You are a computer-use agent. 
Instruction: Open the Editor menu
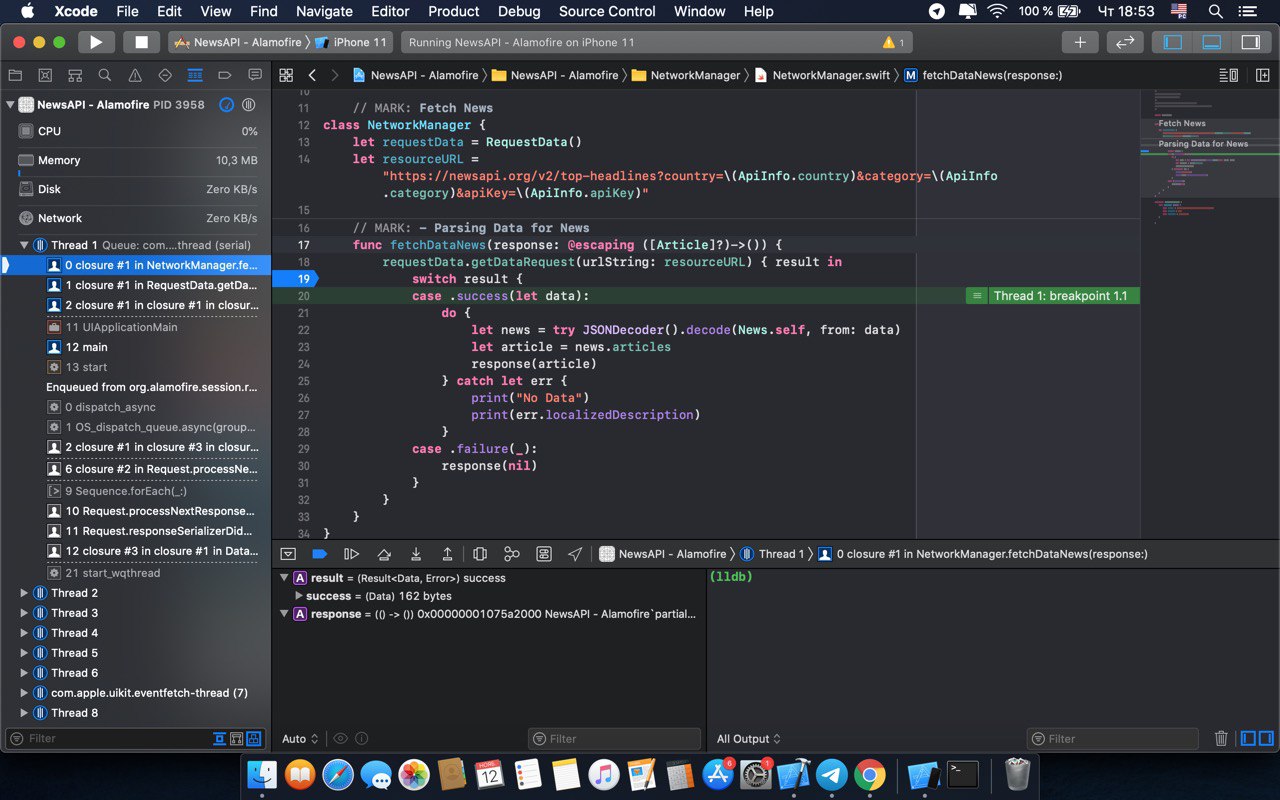point(390,11)
